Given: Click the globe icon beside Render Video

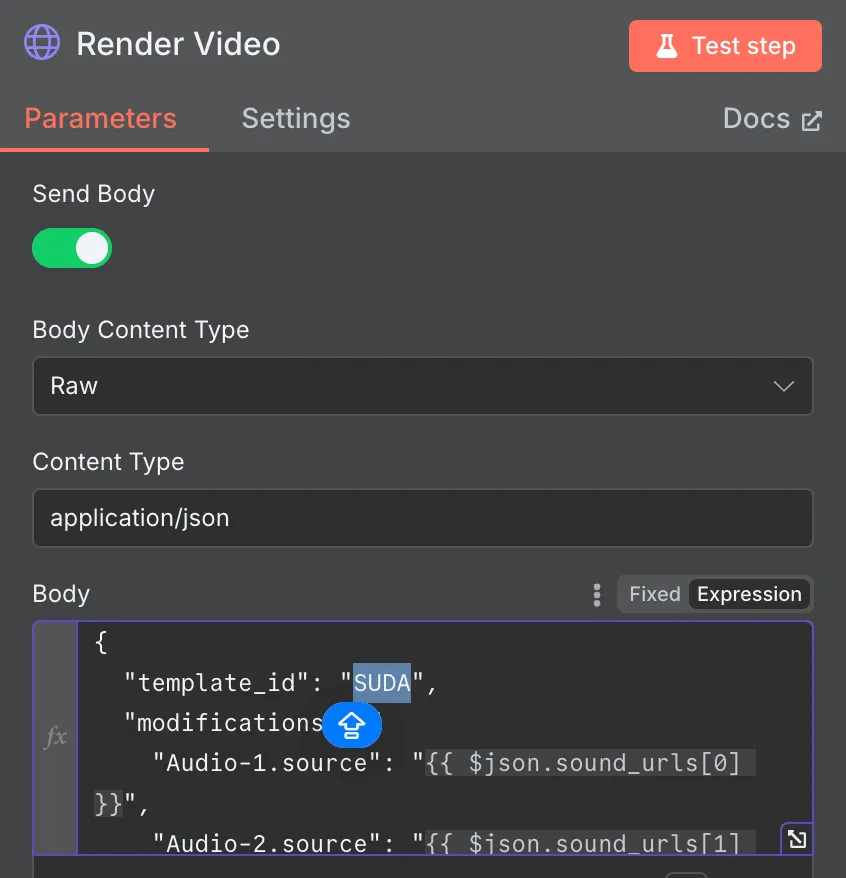Looking at the screenshot, I should (43, 45).
